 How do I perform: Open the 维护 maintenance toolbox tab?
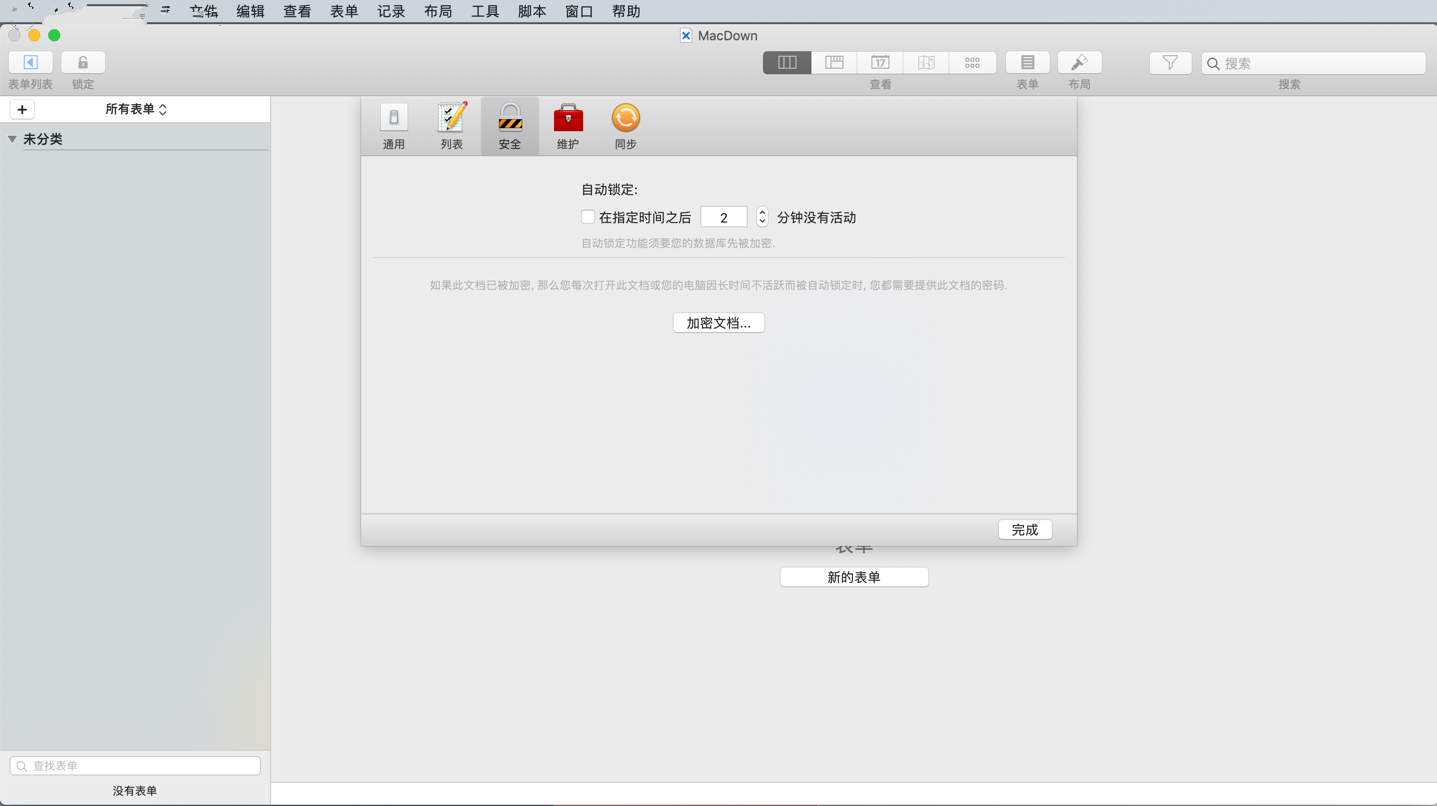568,126
